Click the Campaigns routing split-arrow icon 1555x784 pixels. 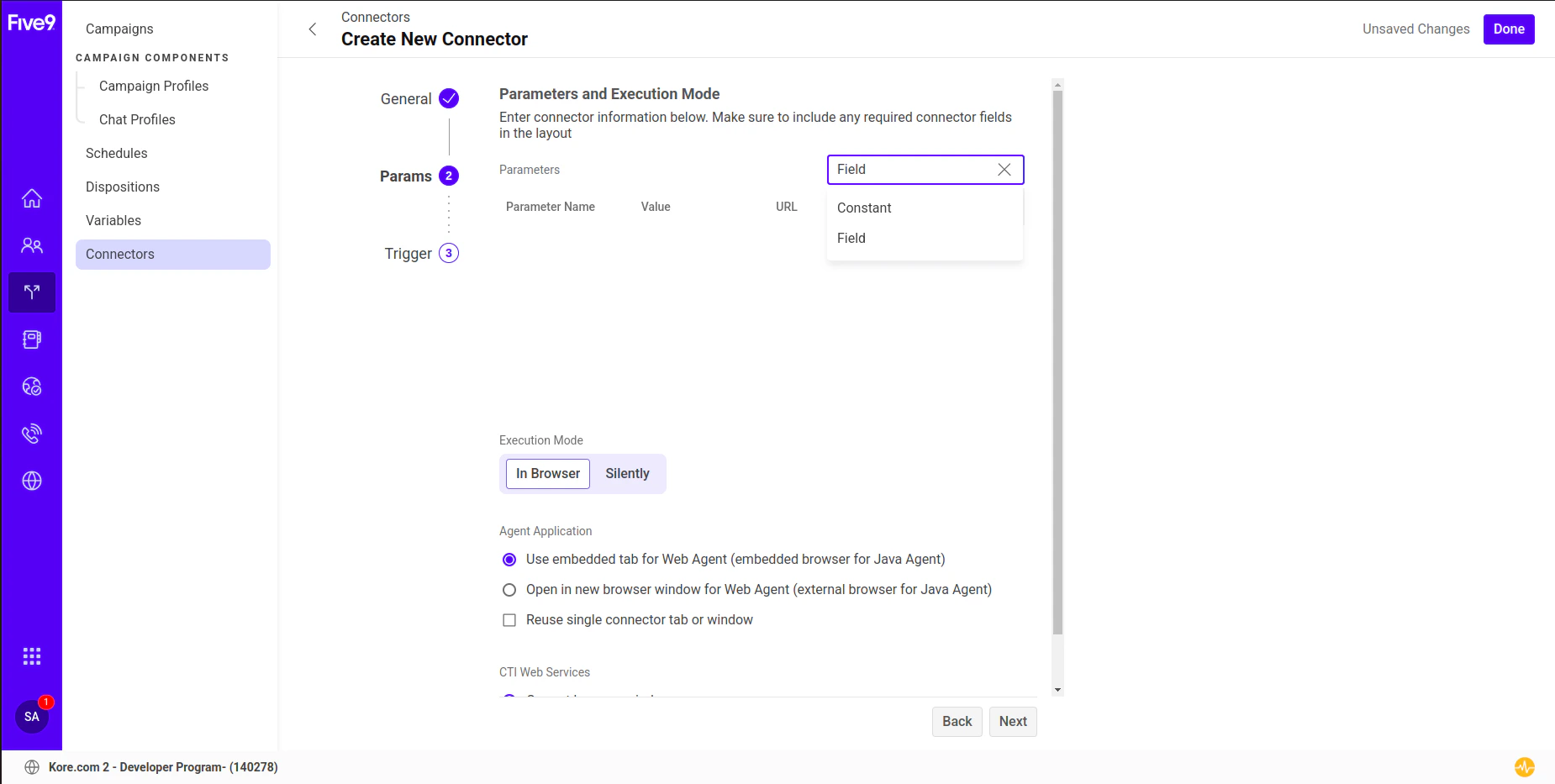(x=31, y=292)
